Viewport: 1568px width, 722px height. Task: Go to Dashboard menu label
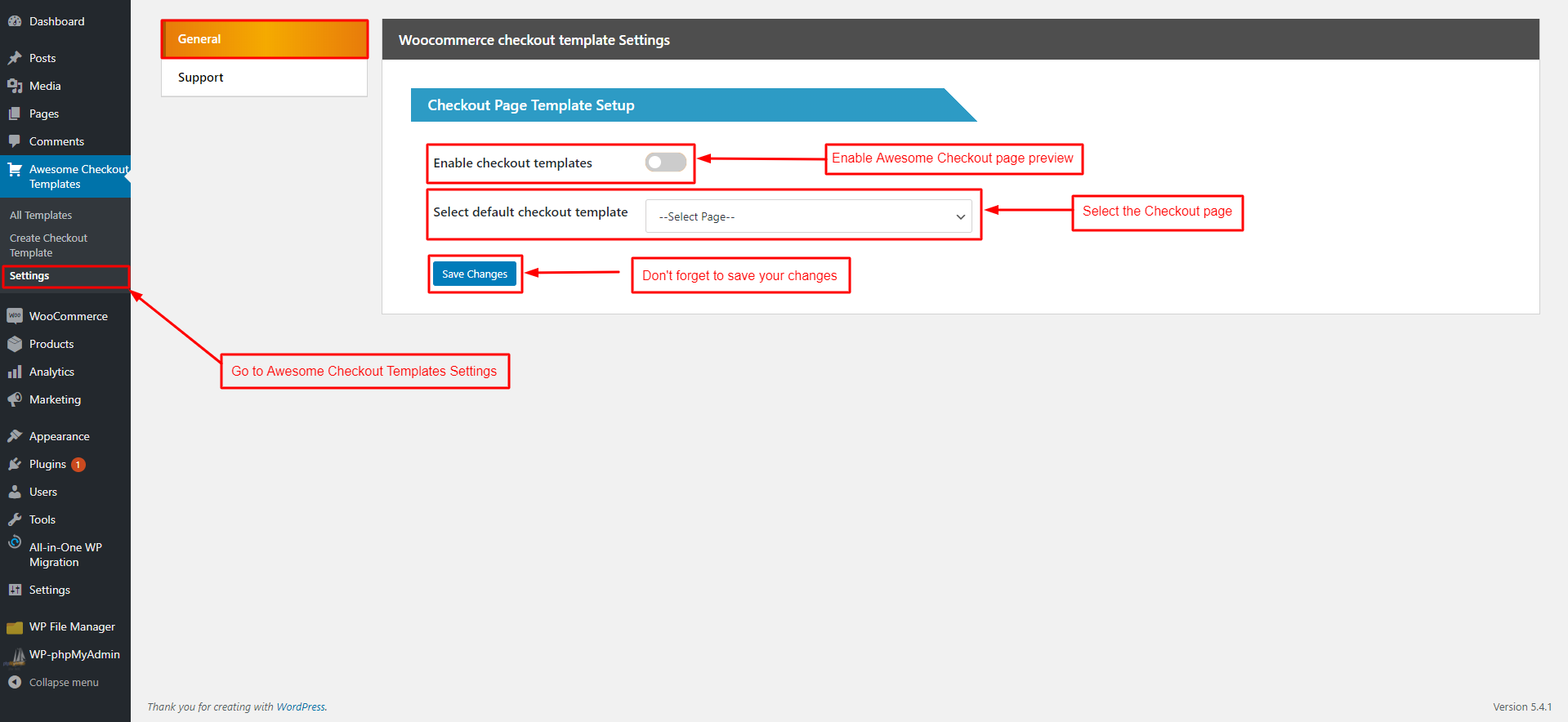click(56, 21)
